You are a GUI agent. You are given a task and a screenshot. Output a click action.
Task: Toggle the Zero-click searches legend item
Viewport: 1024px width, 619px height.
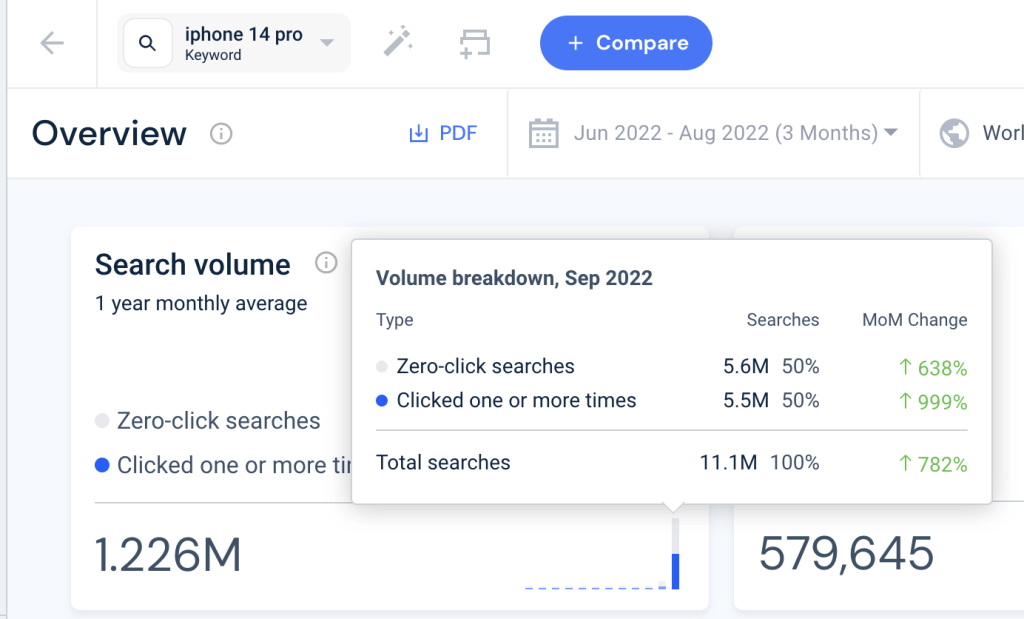coord(208,421)
